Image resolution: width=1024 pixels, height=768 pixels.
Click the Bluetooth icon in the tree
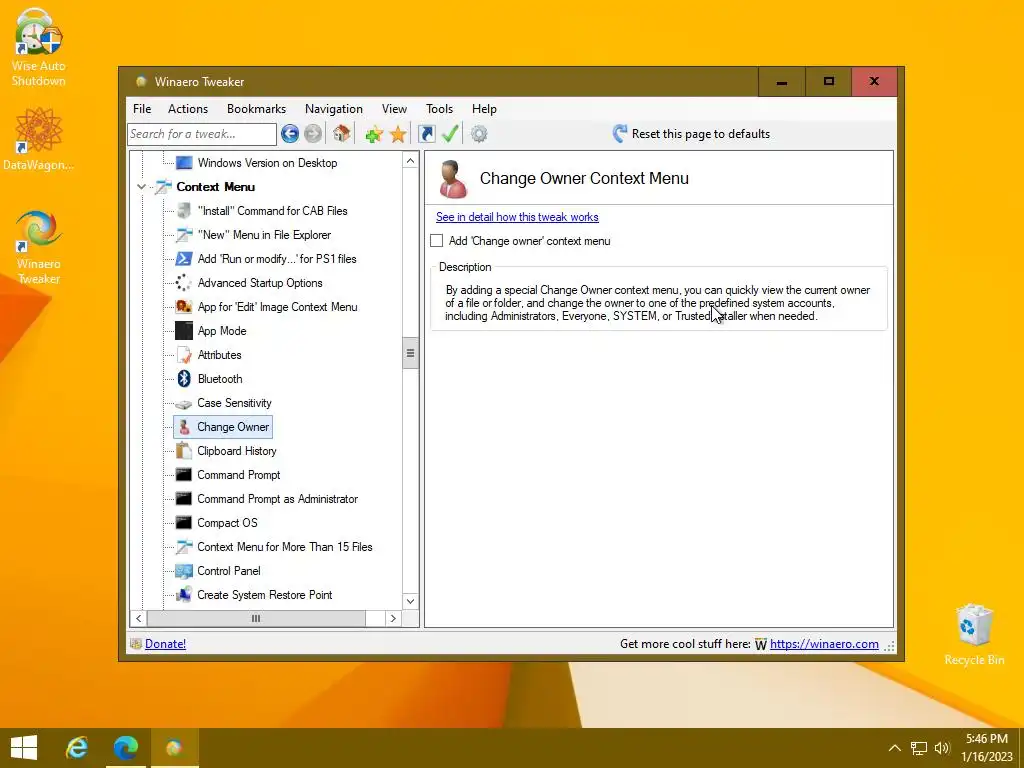coord(184,379)
